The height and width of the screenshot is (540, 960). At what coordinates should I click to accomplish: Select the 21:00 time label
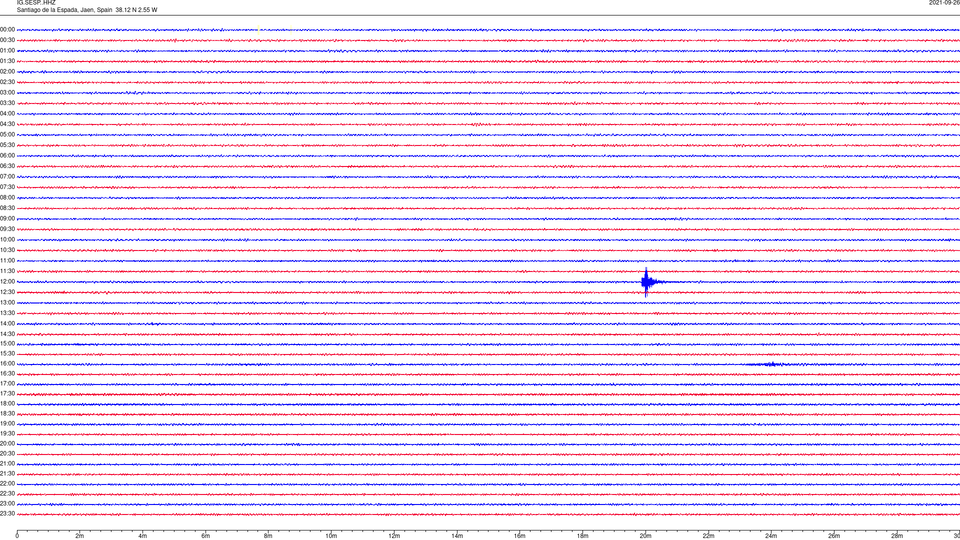pyautogui.click(x=7, y=463)
